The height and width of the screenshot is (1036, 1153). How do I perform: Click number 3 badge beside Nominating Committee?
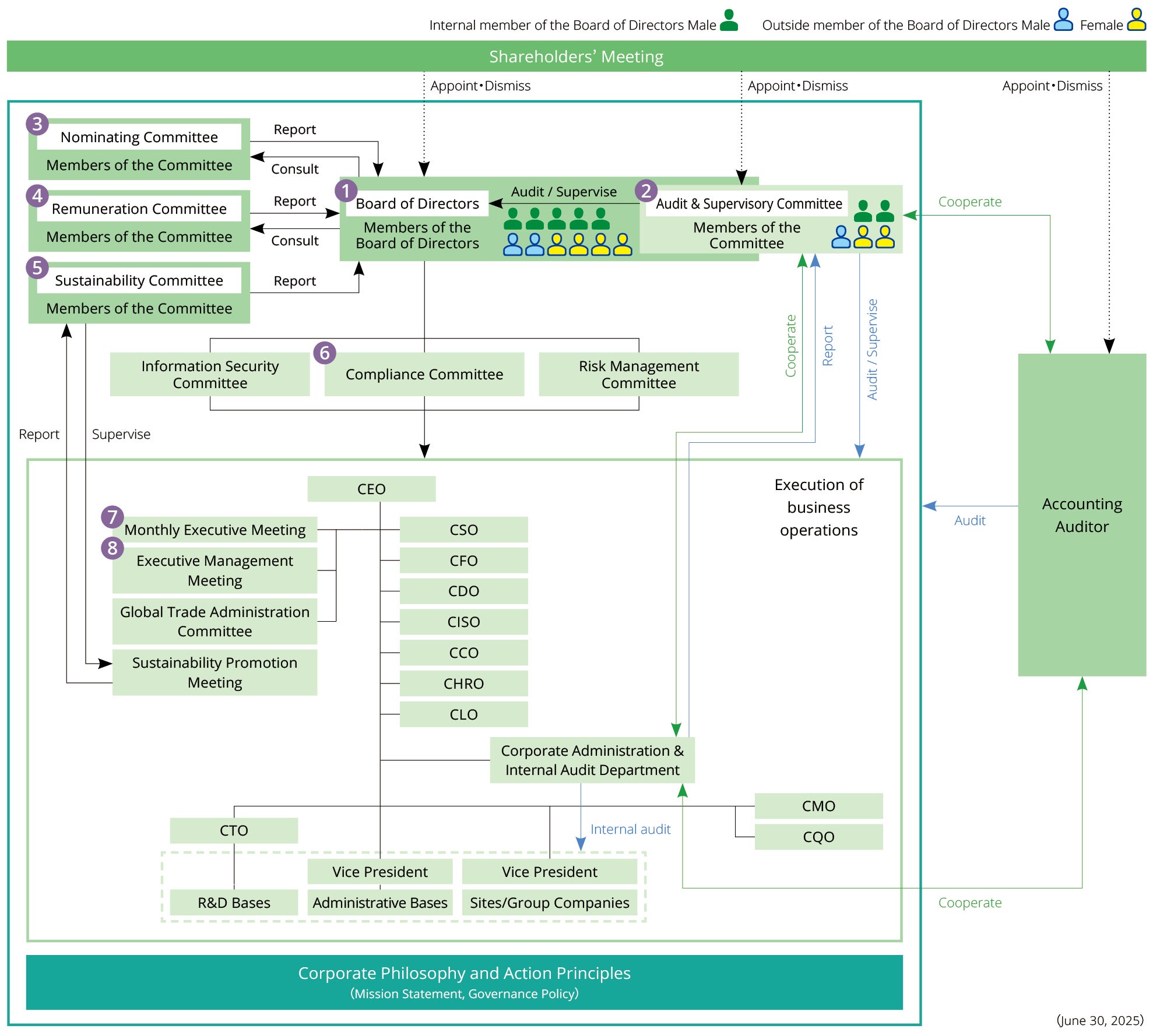point(37,124)
